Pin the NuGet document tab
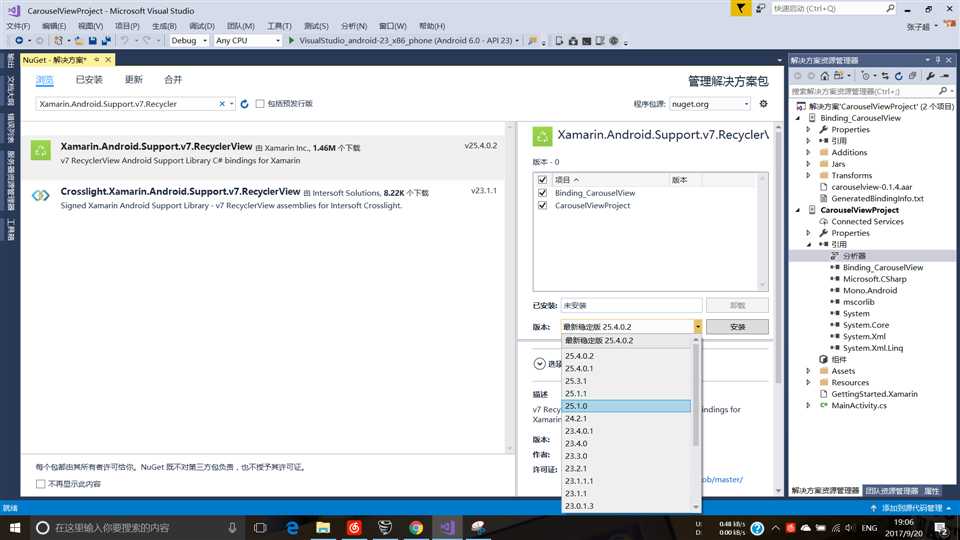 point(97,60)
